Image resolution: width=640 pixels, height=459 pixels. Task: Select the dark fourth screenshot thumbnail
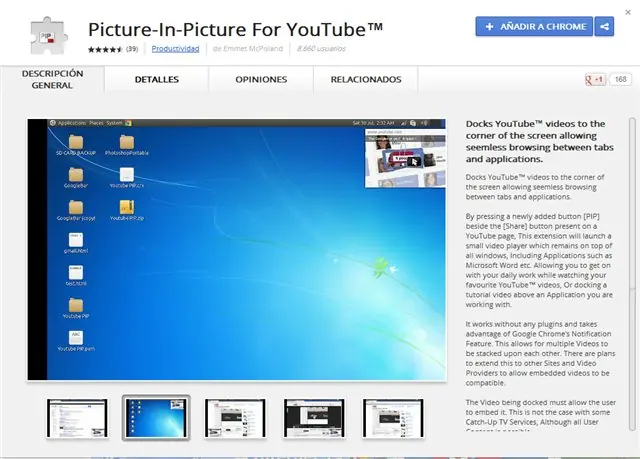tap(314, 418)
